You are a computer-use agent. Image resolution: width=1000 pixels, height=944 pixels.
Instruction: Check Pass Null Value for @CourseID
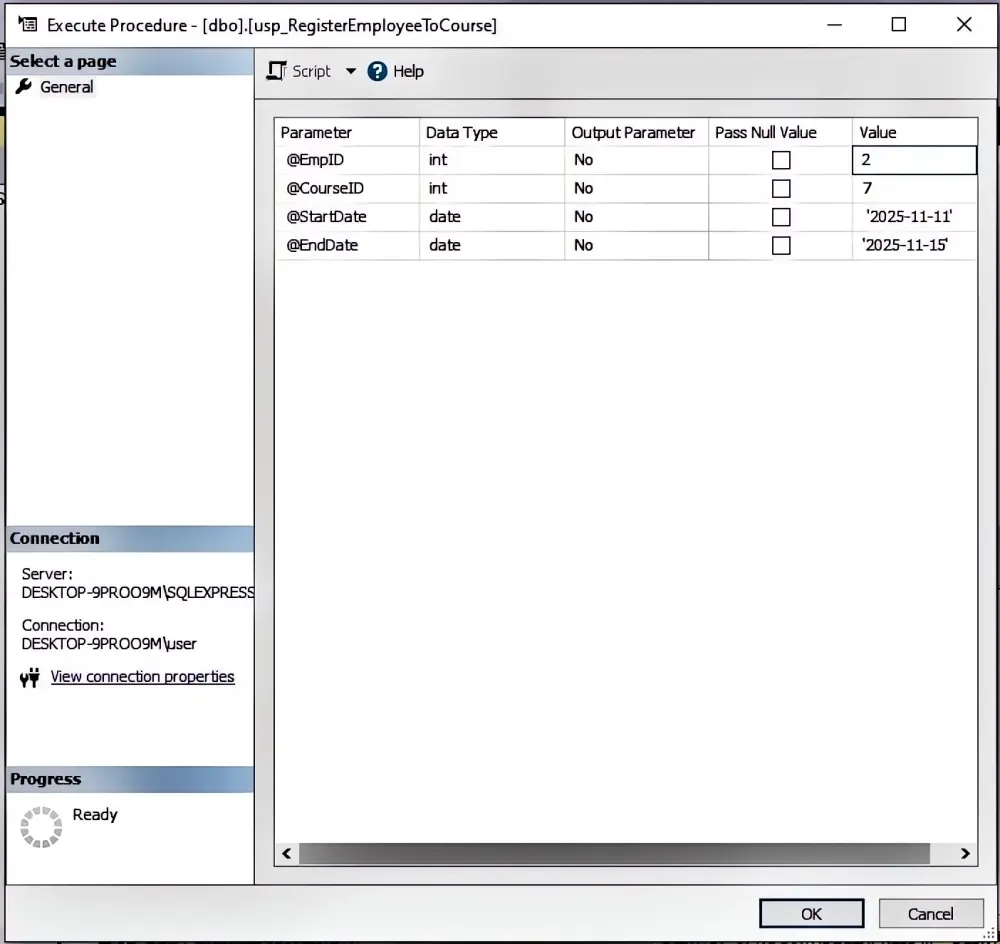[781, 188]
